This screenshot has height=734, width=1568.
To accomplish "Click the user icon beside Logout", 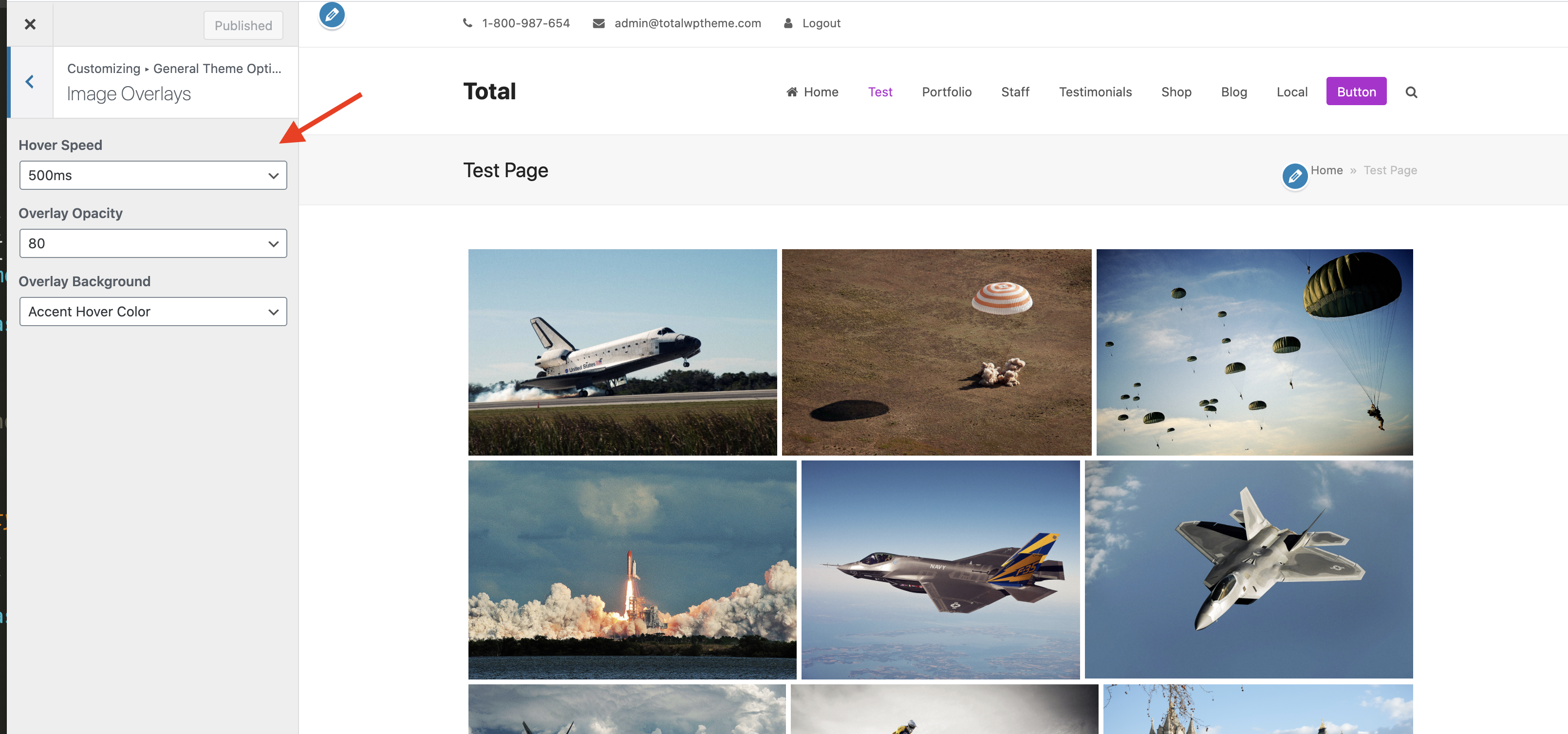I will click(788, 23).
